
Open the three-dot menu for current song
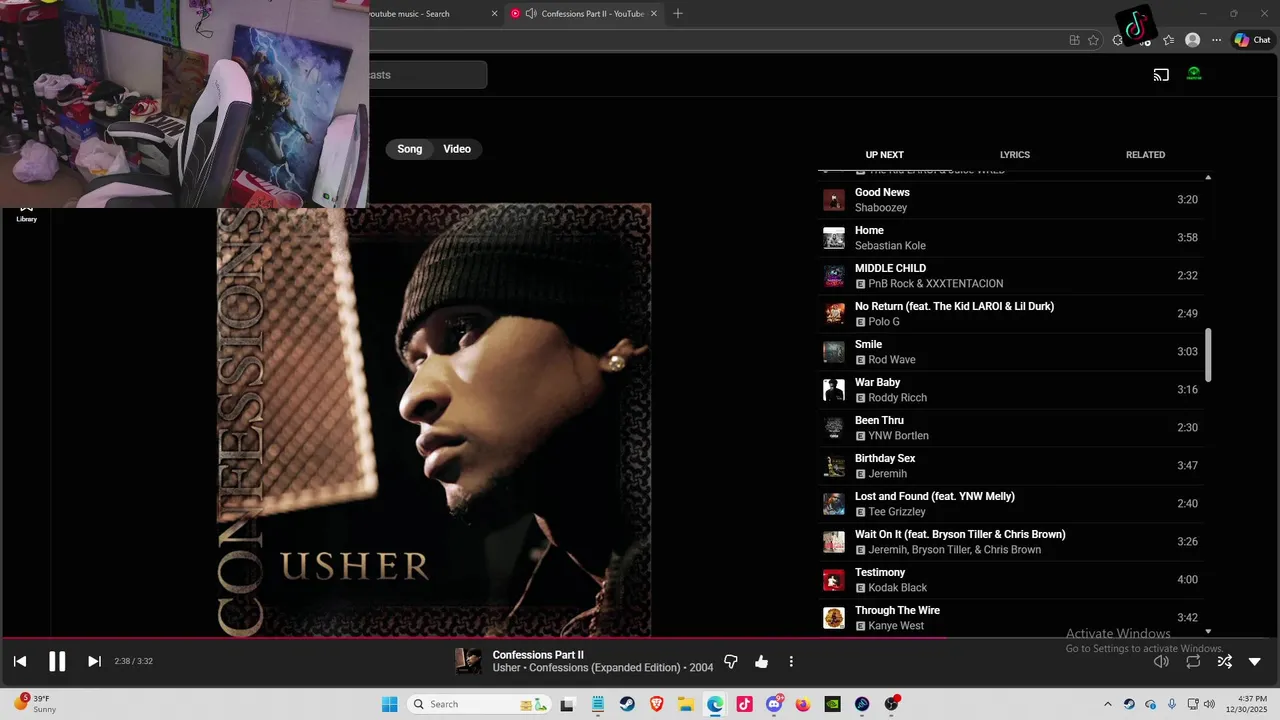(x=791, y=661)
